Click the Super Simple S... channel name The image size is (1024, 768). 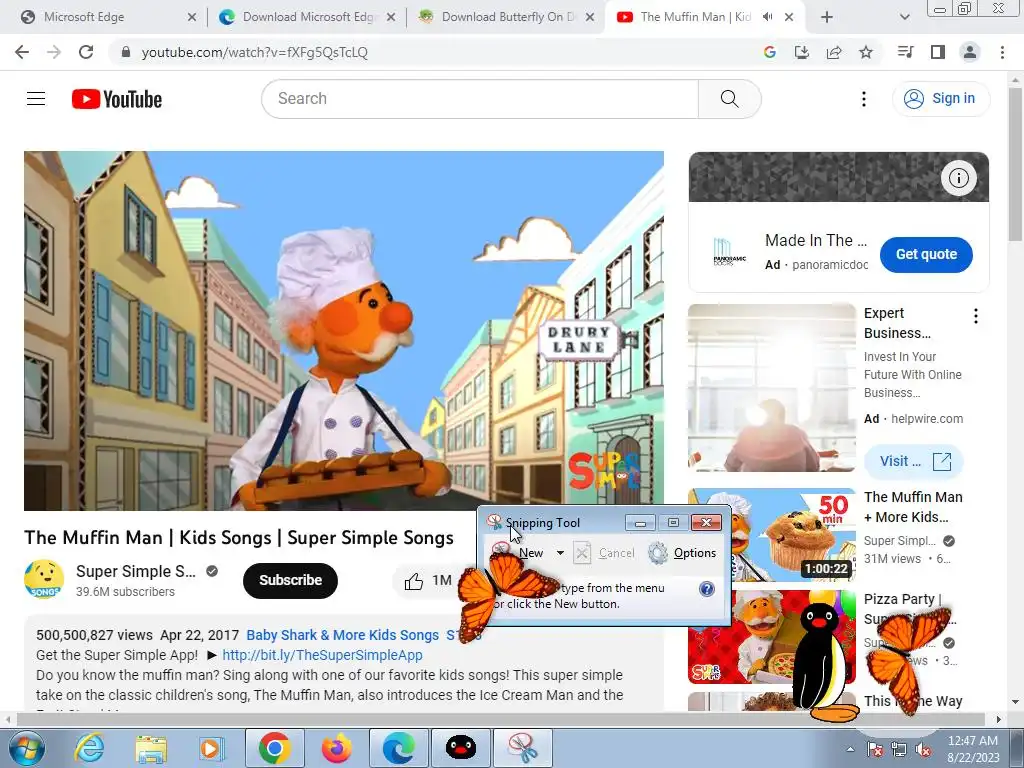click(136, 571)
